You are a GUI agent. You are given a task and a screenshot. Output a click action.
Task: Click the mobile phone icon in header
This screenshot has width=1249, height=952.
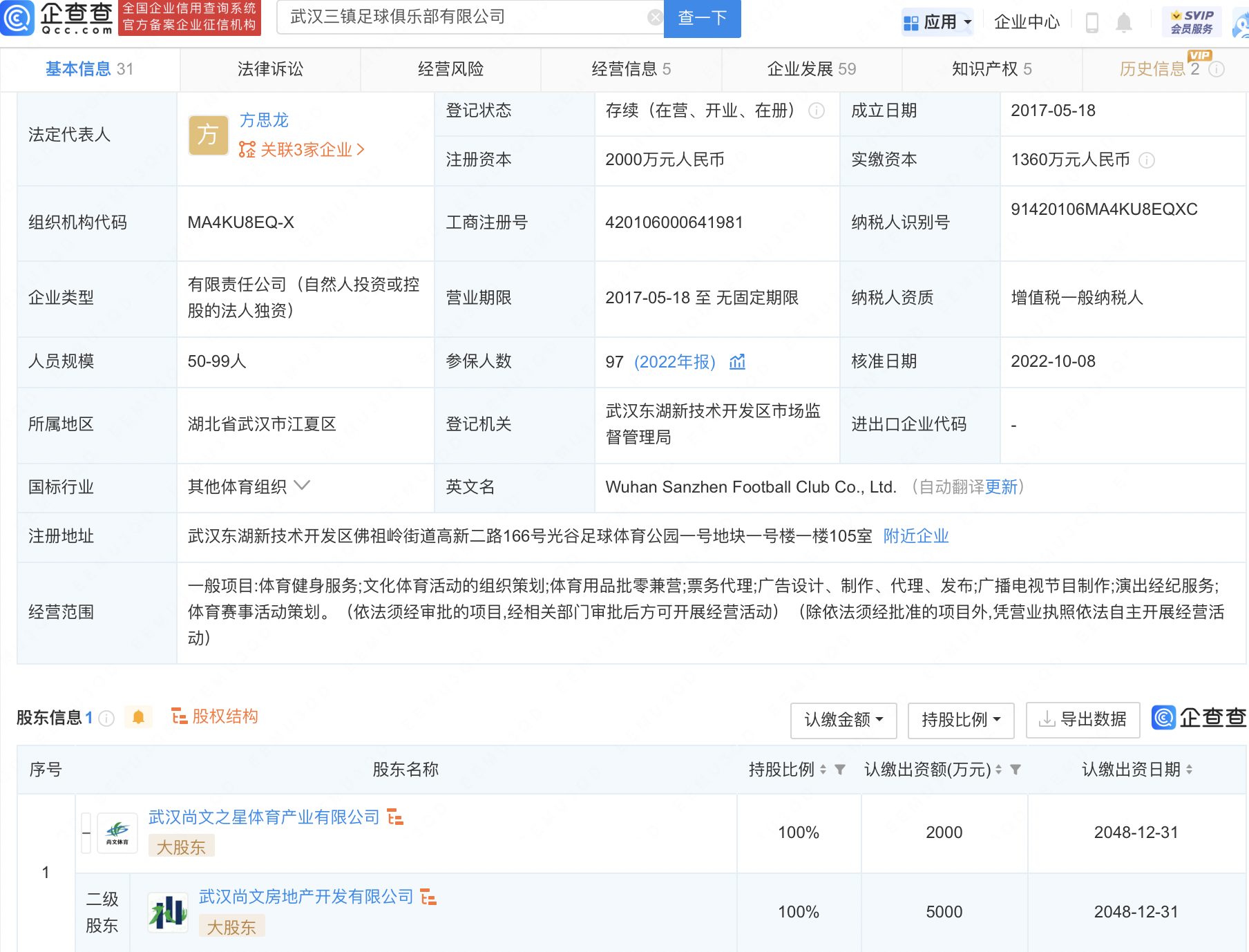1092,23
